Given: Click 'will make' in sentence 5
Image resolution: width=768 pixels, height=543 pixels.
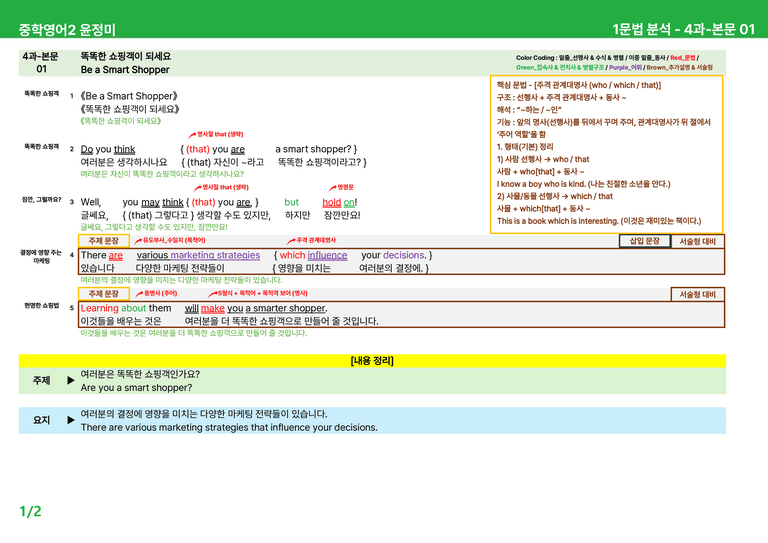Looking at the screenshot, I should pos(205,308).
